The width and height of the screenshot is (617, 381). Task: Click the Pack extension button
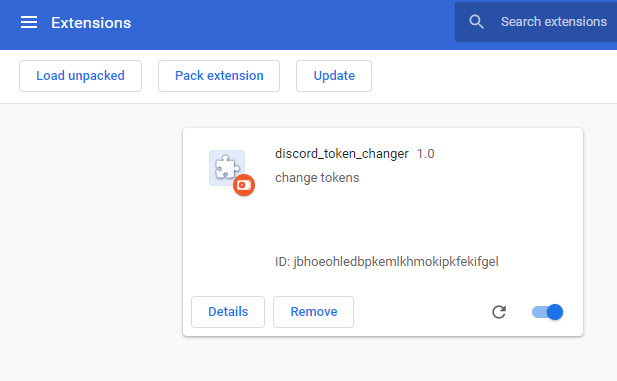click(219, 76)
